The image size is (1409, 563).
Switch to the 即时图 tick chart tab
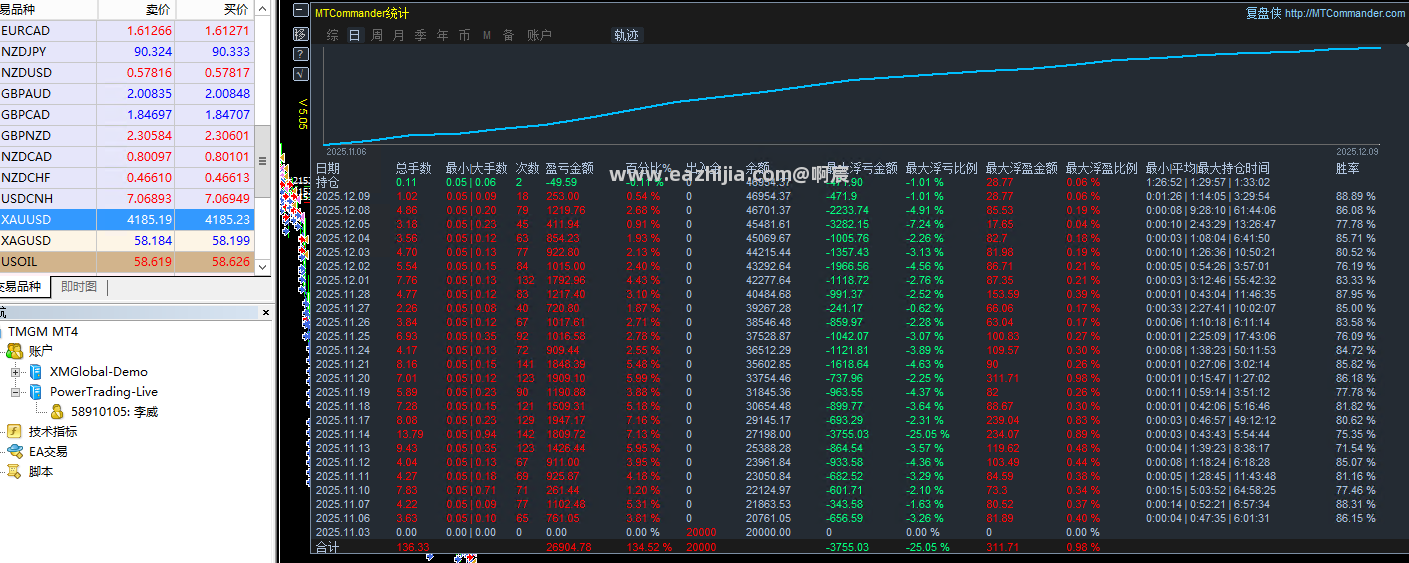pyautogui.click(x=79, y=287)
